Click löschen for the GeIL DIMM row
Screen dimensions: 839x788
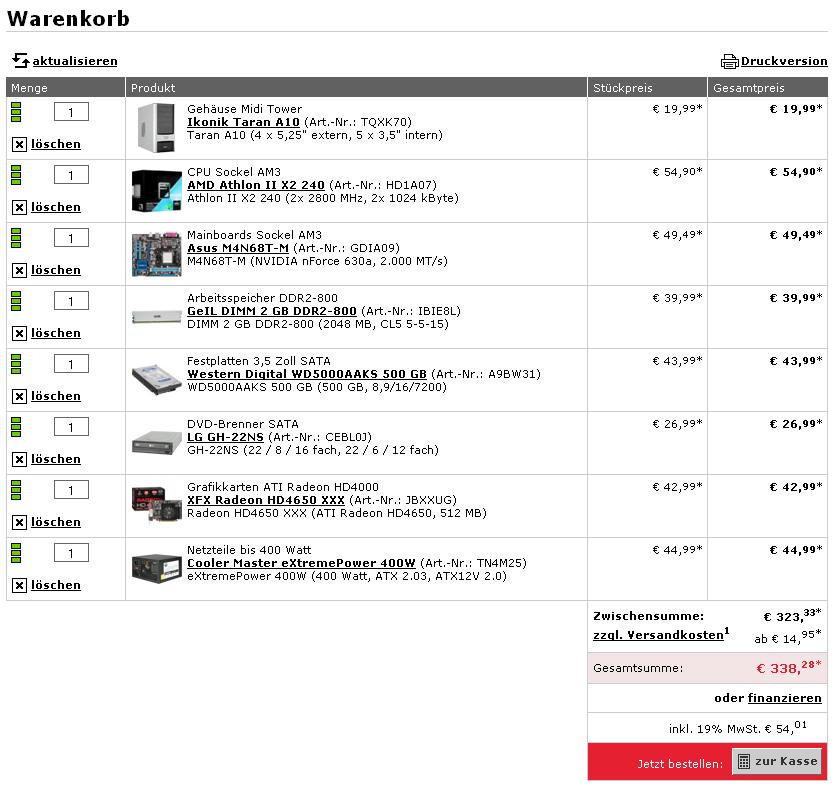[x=56, y=334]
